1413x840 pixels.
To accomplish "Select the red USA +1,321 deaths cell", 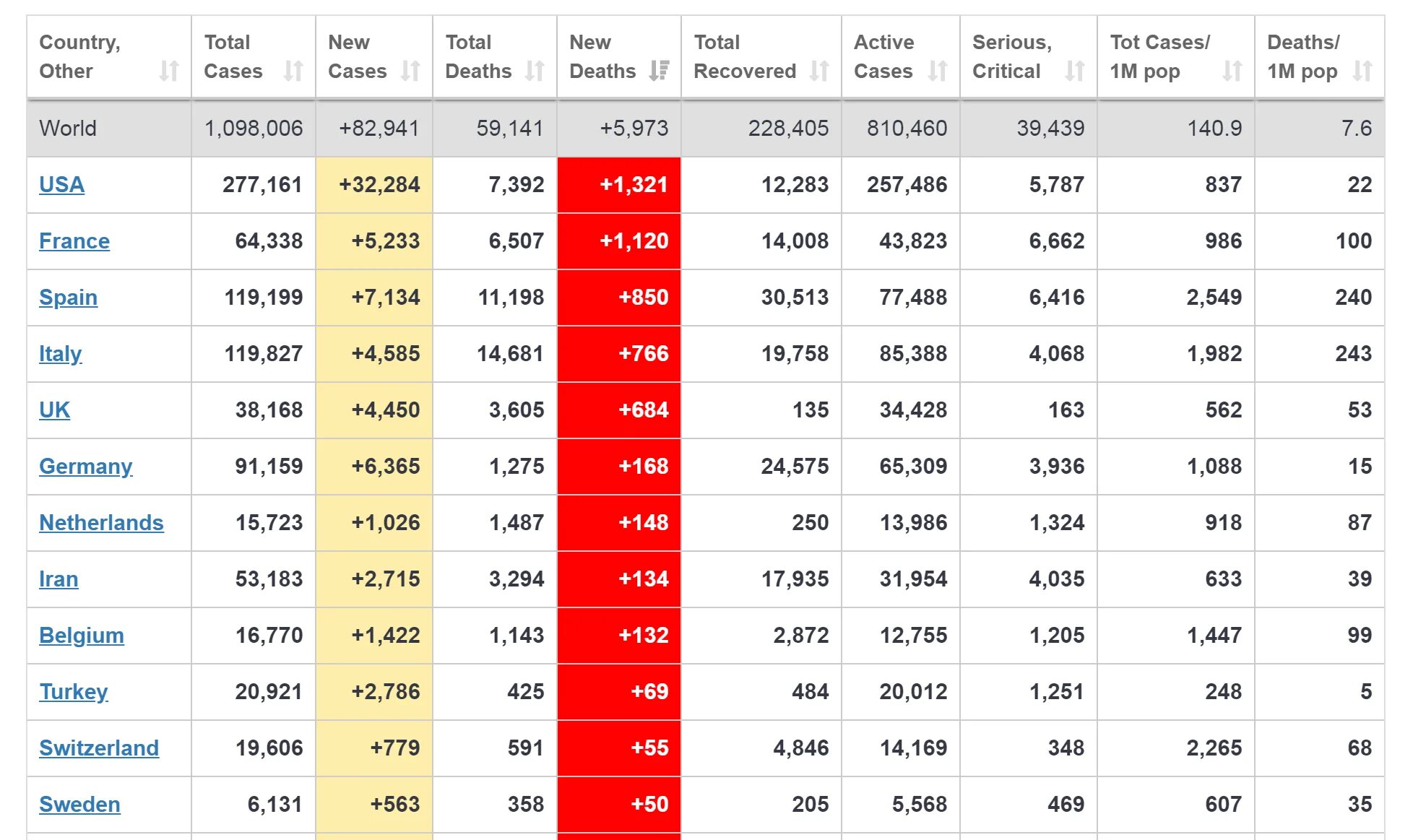I will pos(619,185).
